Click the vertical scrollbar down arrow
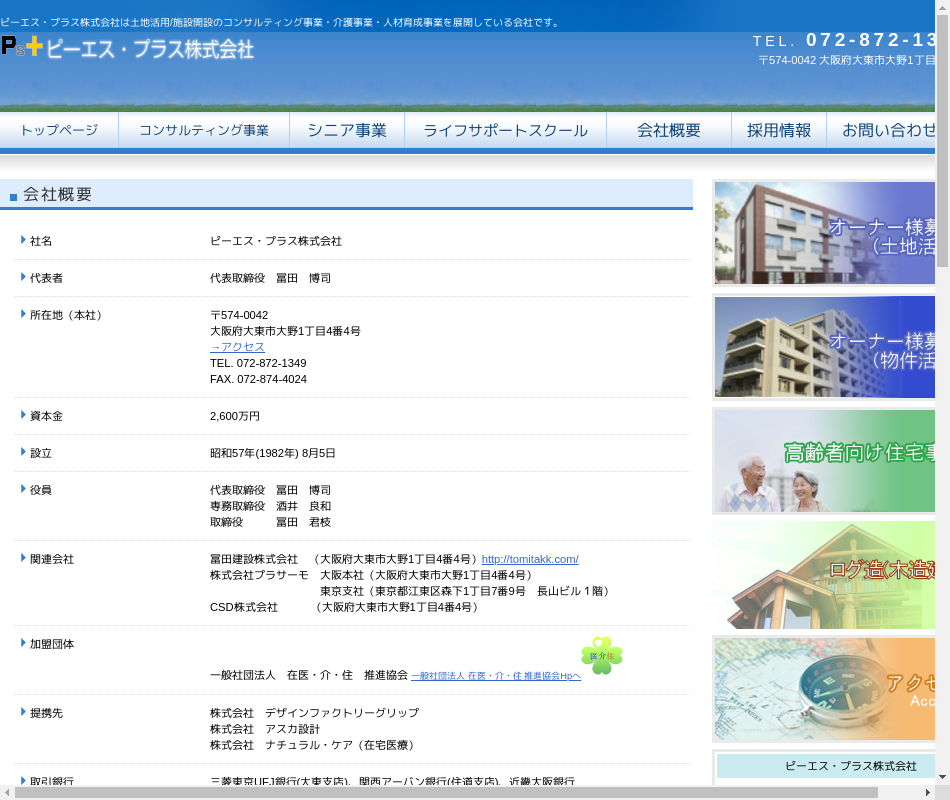The height and width of the screenshot is (800, 950). click(942, 776)
